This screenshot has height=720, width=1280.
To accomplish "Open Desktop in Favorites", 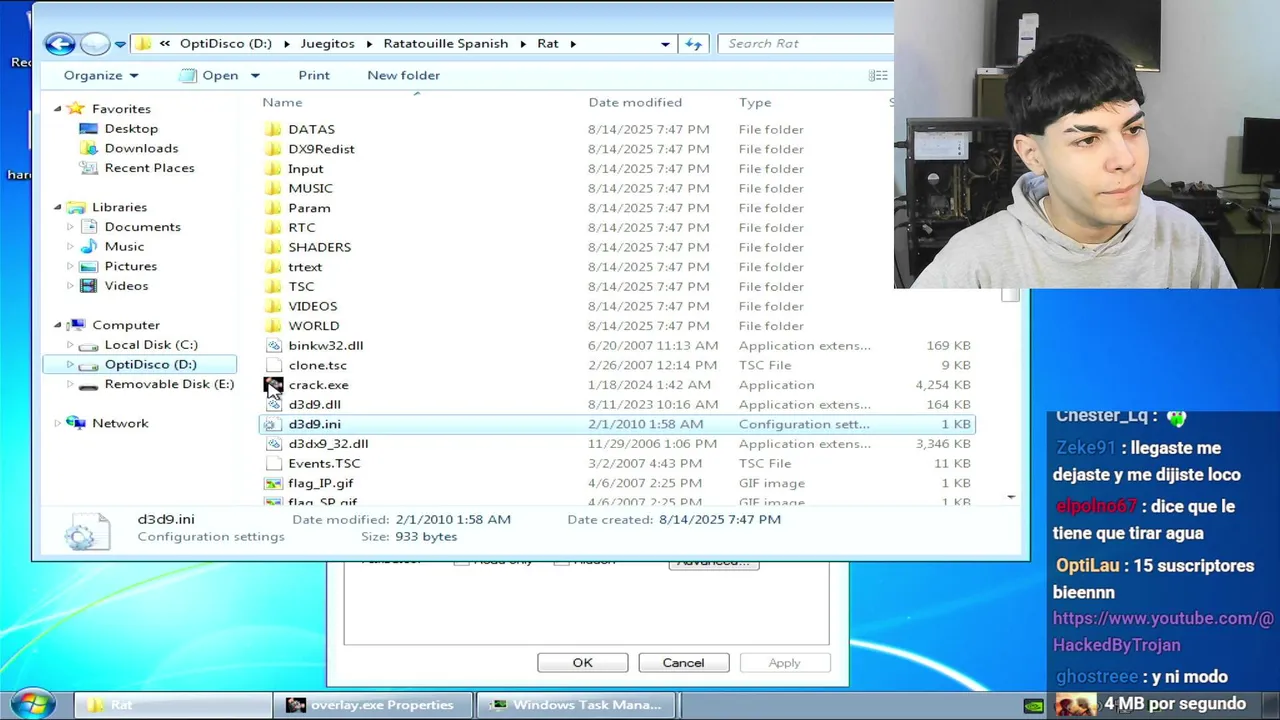I will 131,128.
